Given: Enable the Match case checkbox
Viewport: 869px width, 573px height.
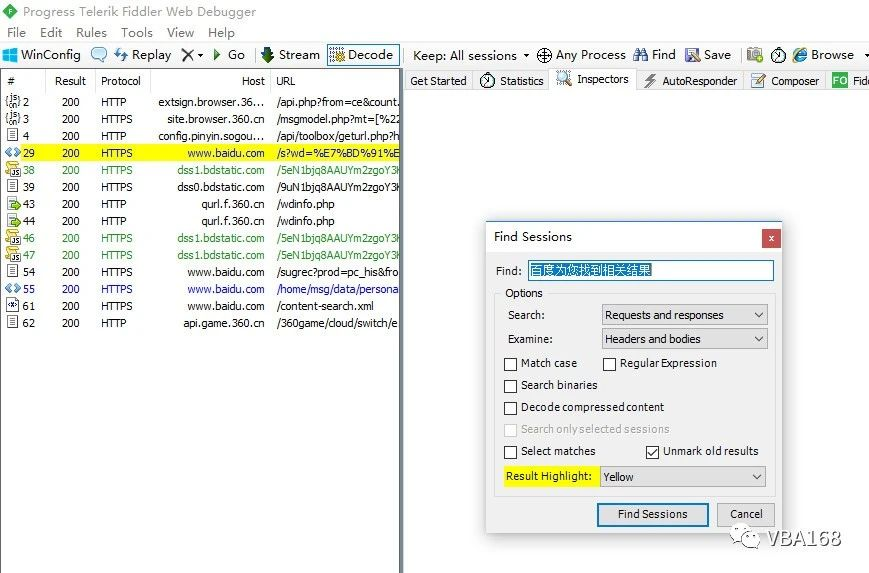Looking at the screenshot, I should [x=510, y=364].
